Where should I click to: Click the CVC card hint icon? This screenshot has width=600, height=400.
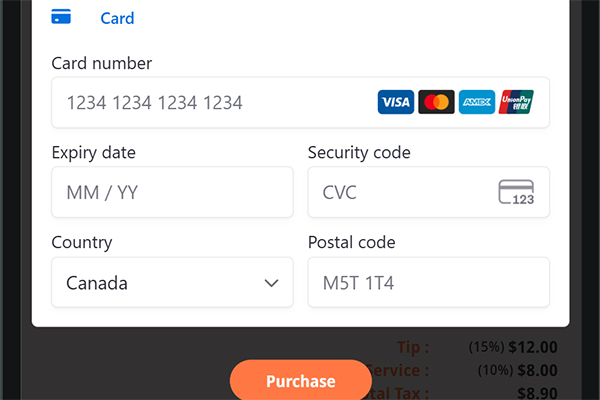click(516, 192)
